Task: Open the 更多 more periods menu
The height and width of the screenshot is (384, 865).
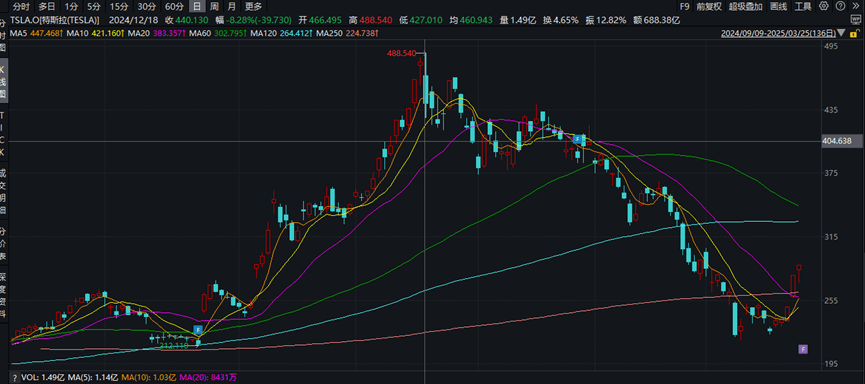Action: click(253, 7)
